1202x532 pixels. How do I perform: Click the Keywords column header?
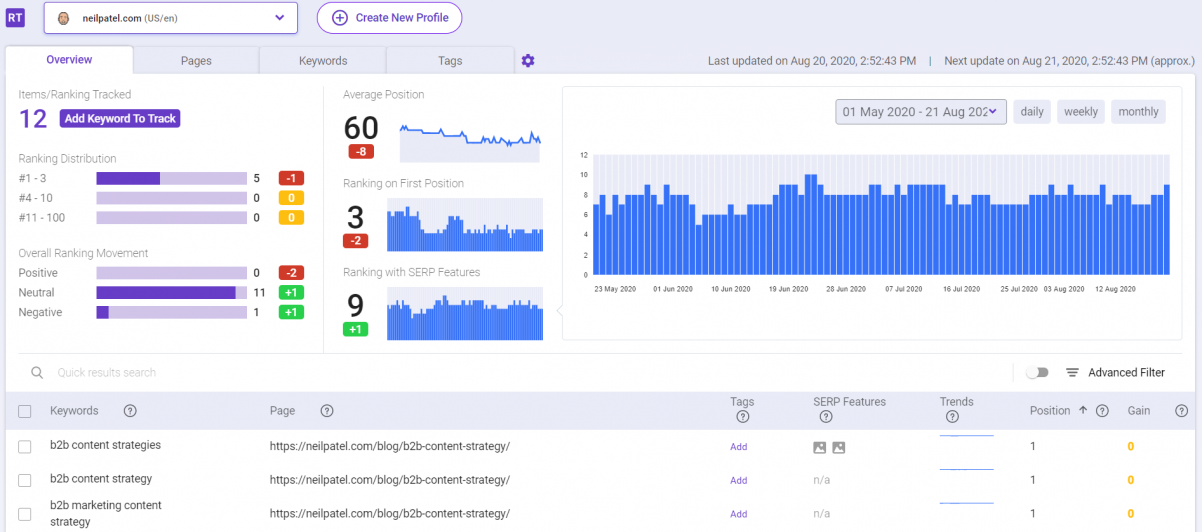(74, 411)
